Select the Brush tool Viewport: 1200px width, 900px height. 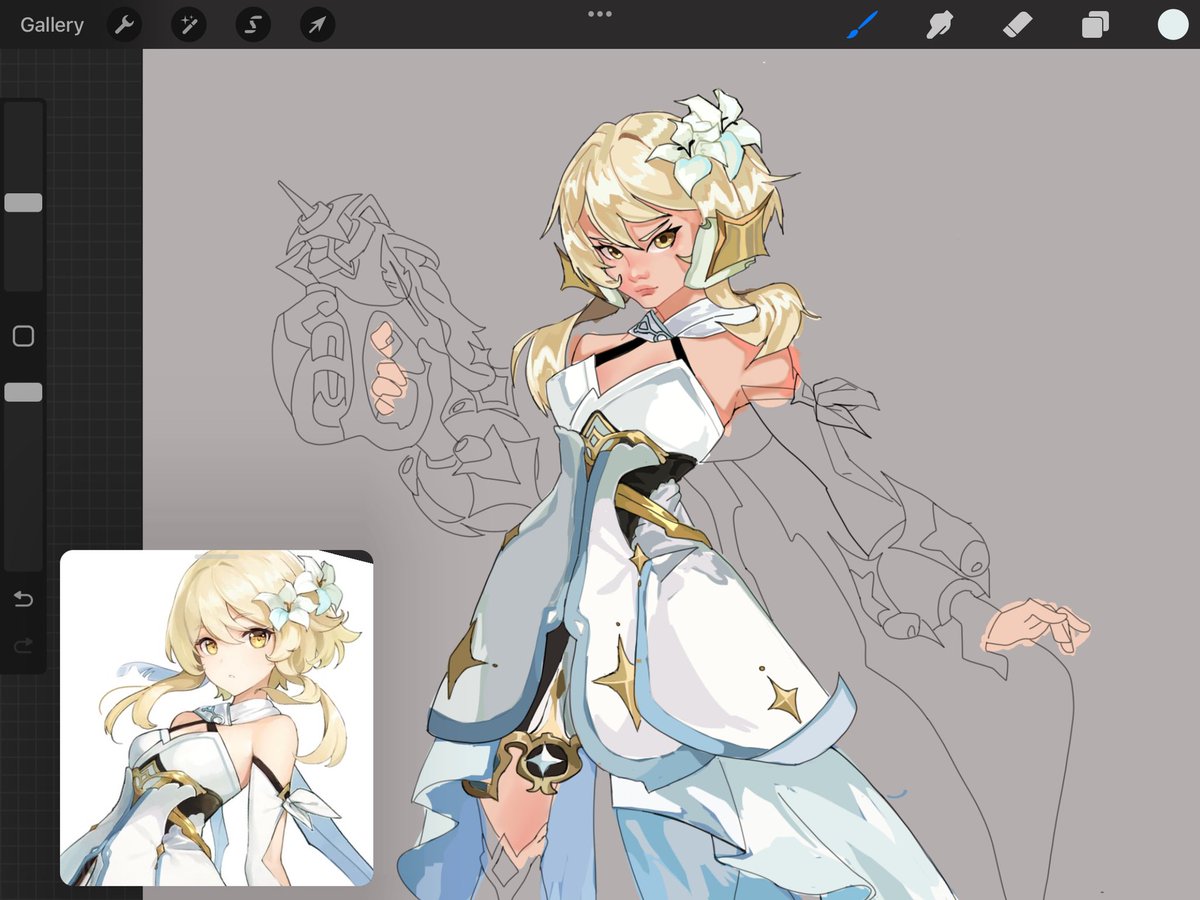tap(861, 25)
